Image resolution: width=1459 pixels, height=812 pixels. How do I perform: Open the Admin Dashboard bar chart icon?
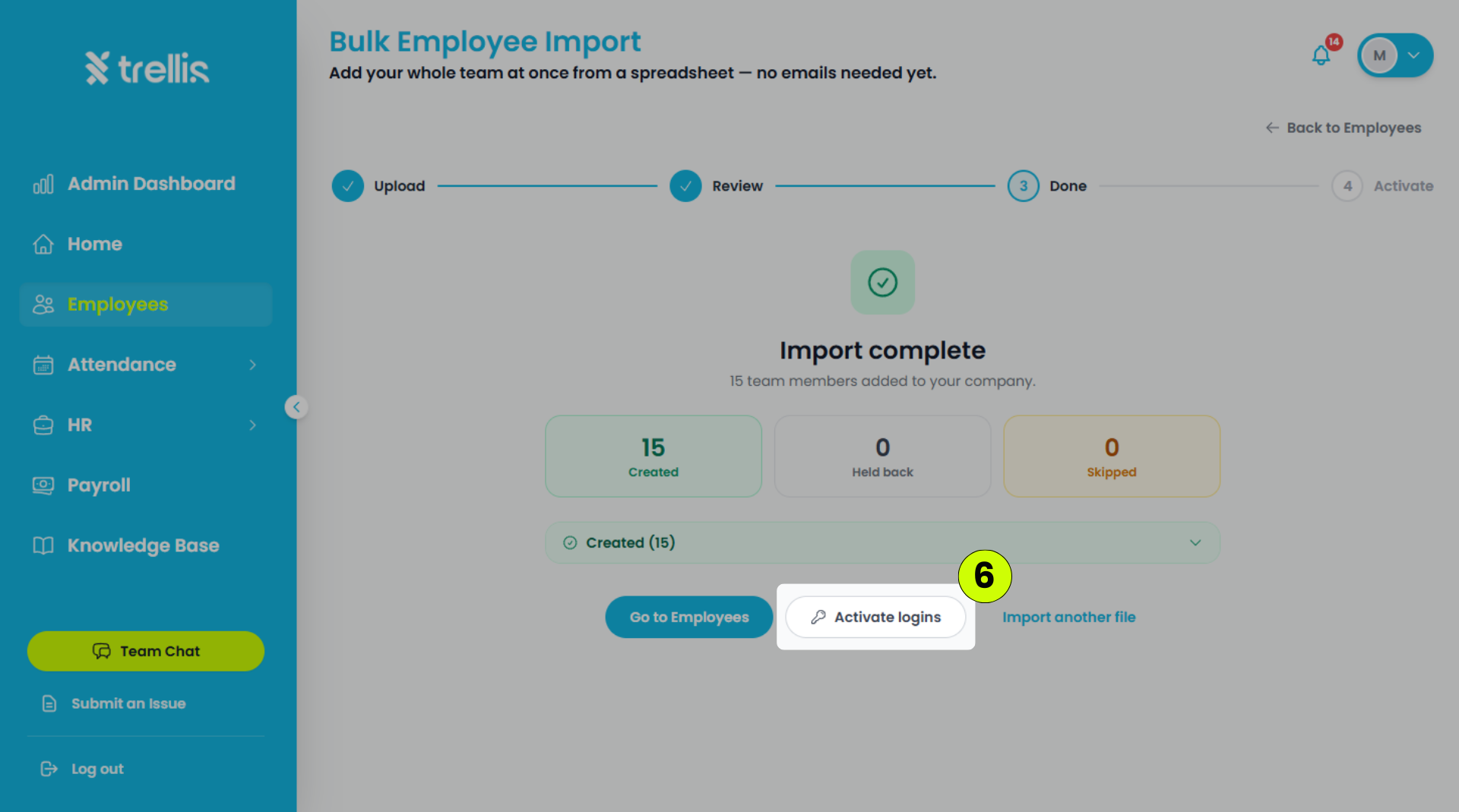point(43,184)
